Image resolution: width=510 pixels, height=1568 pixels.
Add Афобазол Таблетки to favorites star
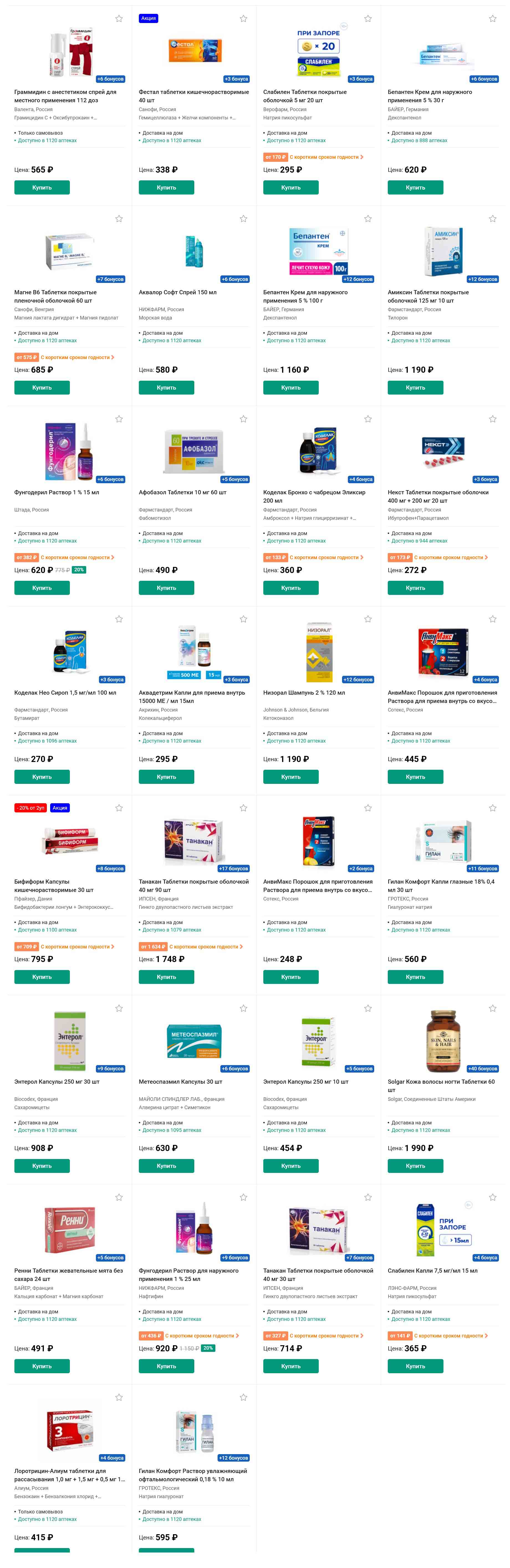243,419
